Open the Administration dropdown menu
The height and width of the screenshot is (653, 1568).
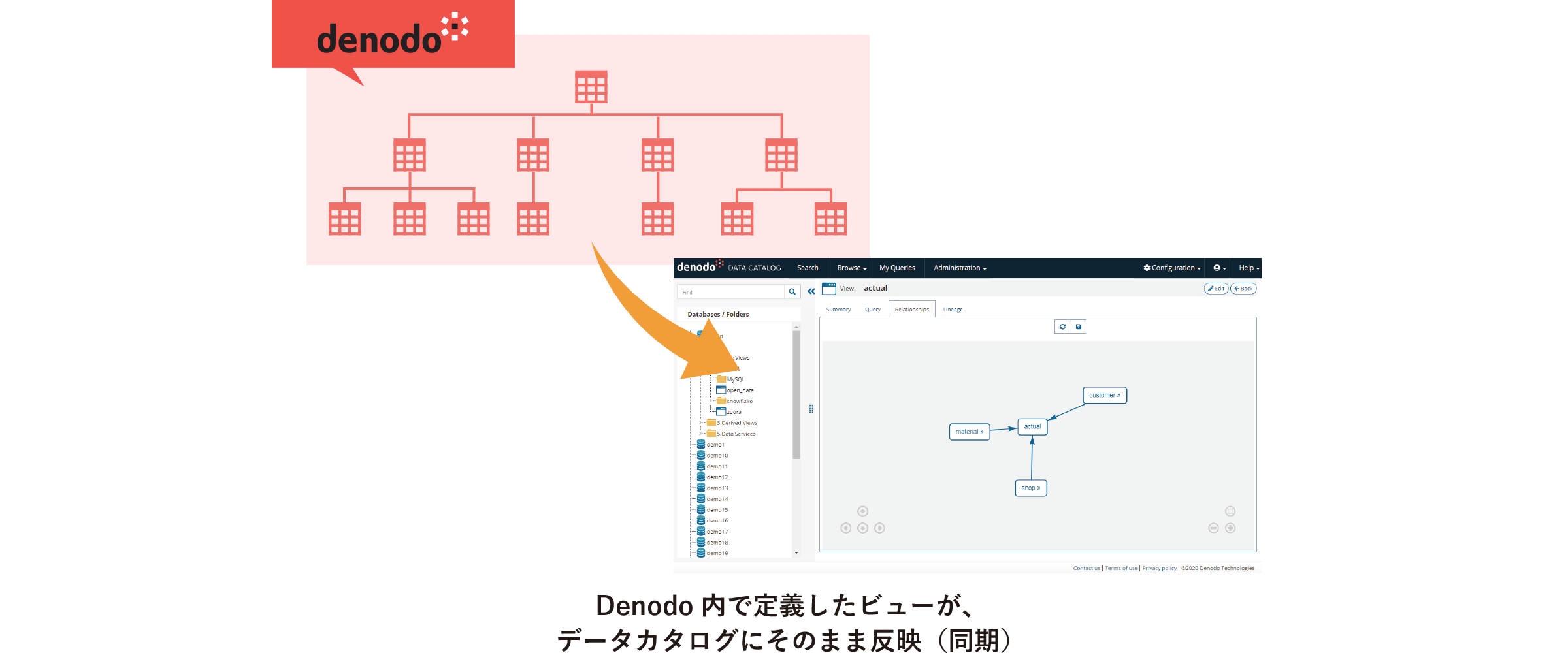click(960, 268)
